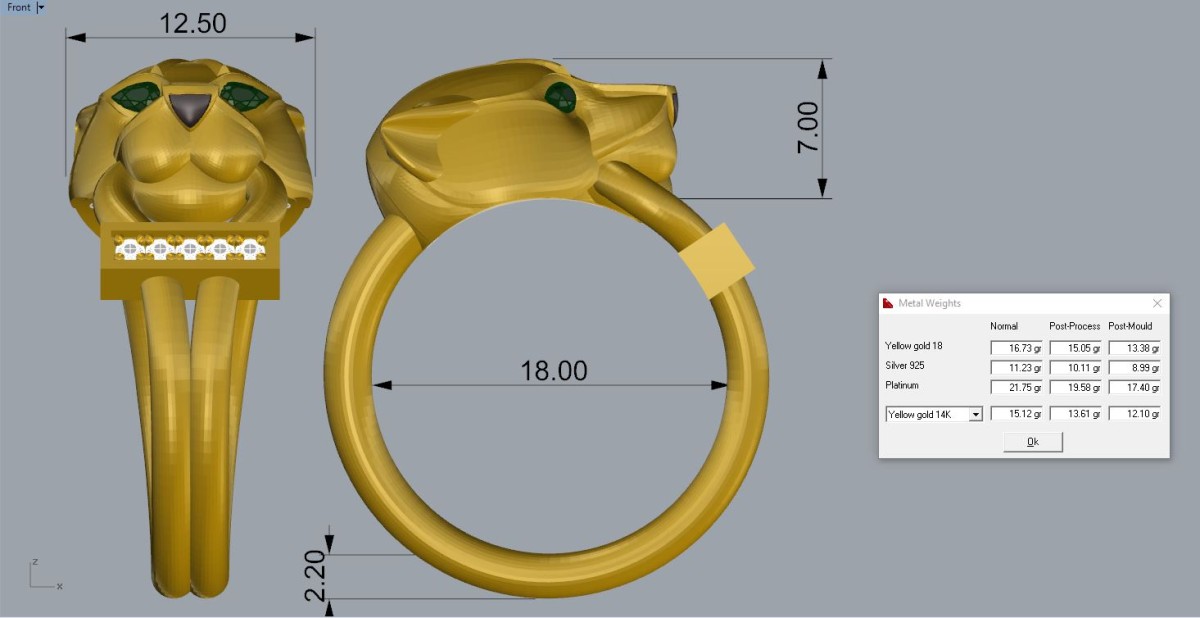The height and width of the screenshot is (618, 1200).
Task: Select the Silver 925 Normal 11.23 gr field
Action: point(1016,367)
